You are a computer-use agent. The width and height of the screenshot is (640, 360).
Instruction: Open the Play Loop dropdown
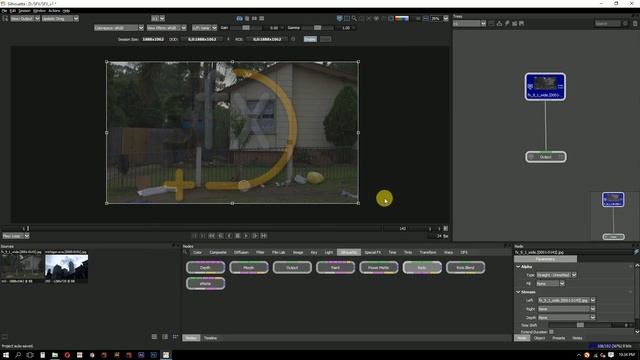16,236
